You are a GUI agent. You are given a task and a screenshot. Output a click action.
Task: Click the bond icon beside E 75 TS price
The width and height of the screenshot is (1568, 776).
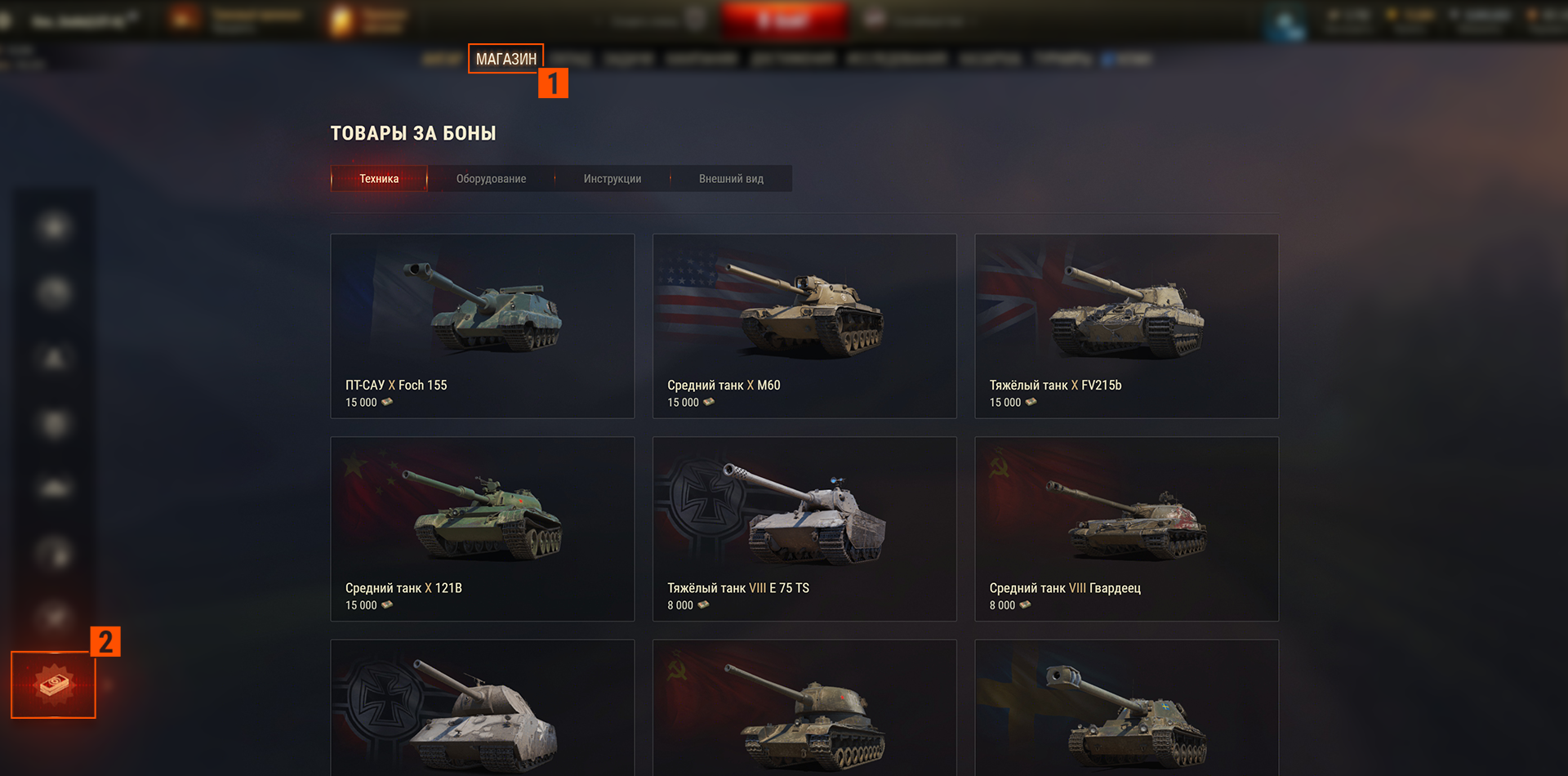[x=703, y=604]
